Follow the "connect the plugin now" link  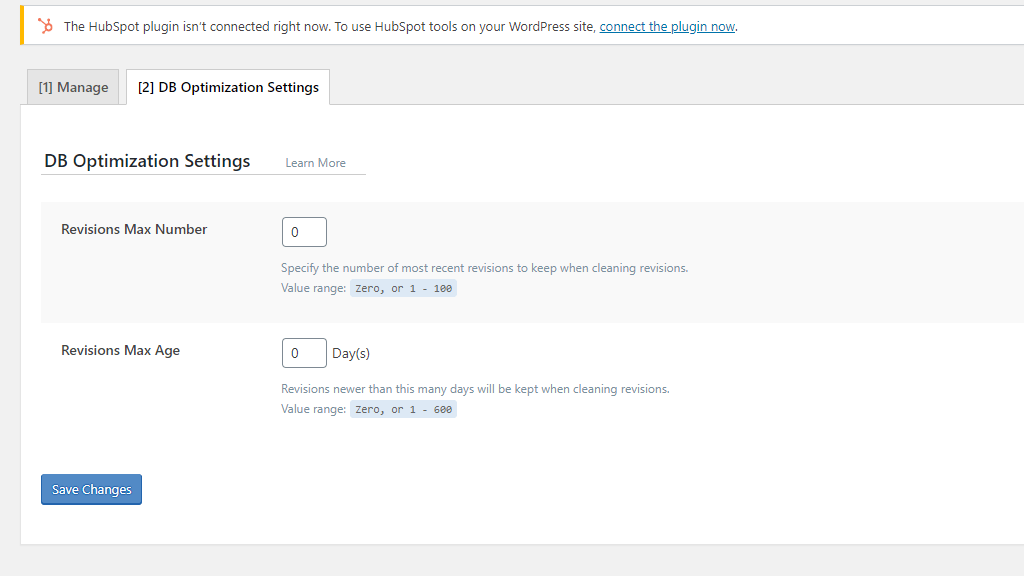point(667,27)
